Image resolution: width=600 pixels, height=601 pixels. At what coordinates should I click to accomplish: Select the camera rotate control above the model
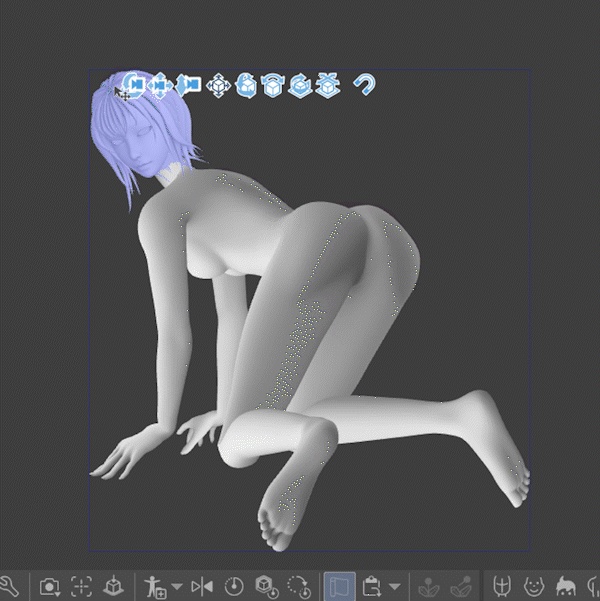pyautogui.click(x=134, y=84)
